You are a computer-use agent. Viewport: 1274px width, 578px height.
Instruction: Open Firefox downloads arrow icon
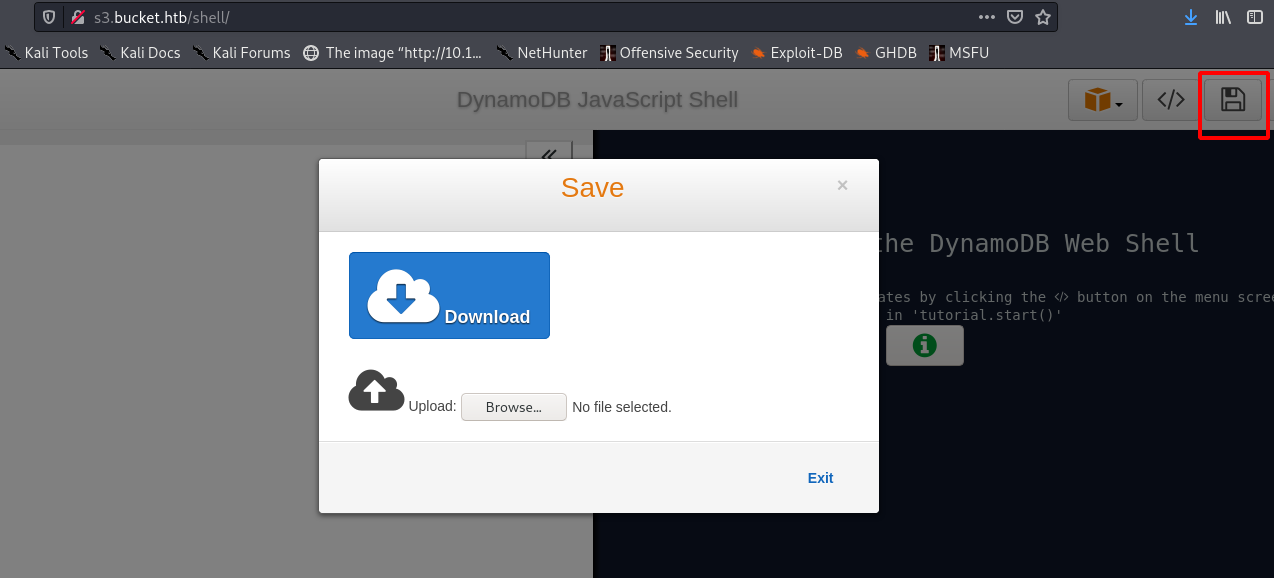(1190, 17)
